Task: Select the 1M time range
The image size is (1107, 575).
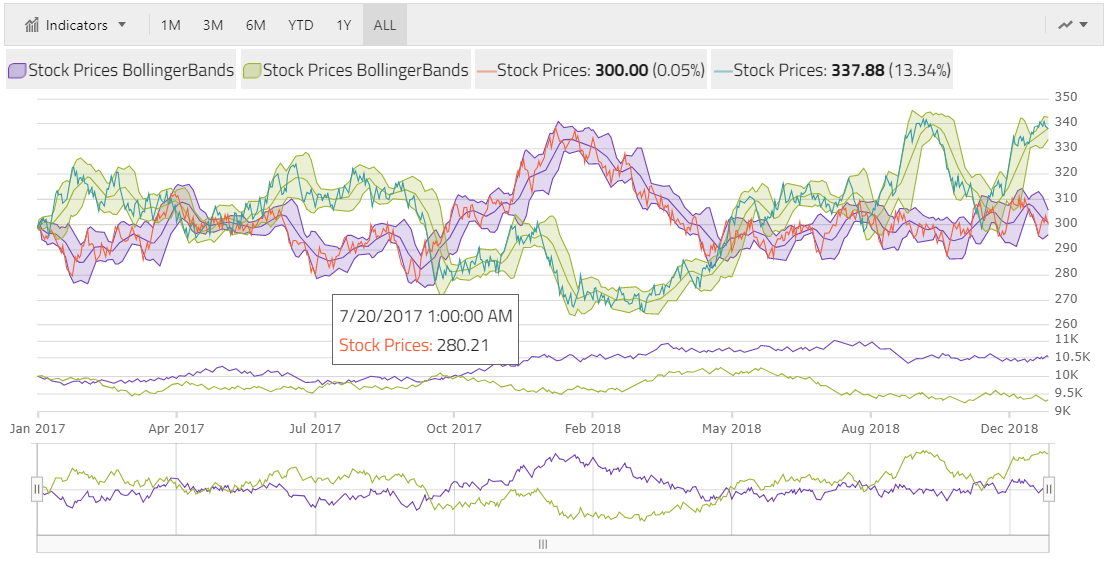Action: click(171, 25)
